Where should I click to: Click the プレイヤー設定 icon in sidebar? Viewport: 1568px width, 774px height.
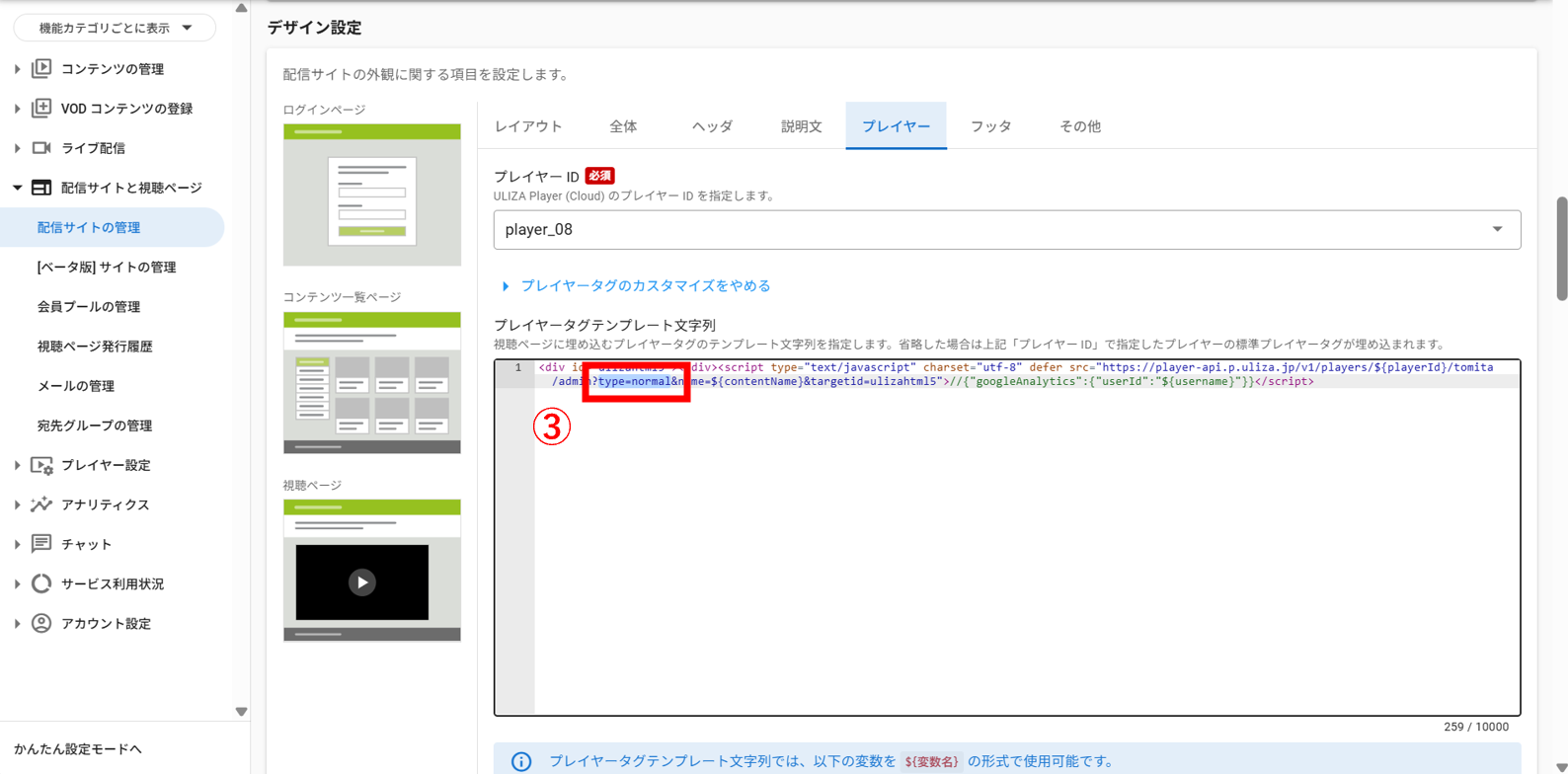[x=41, y=465]
